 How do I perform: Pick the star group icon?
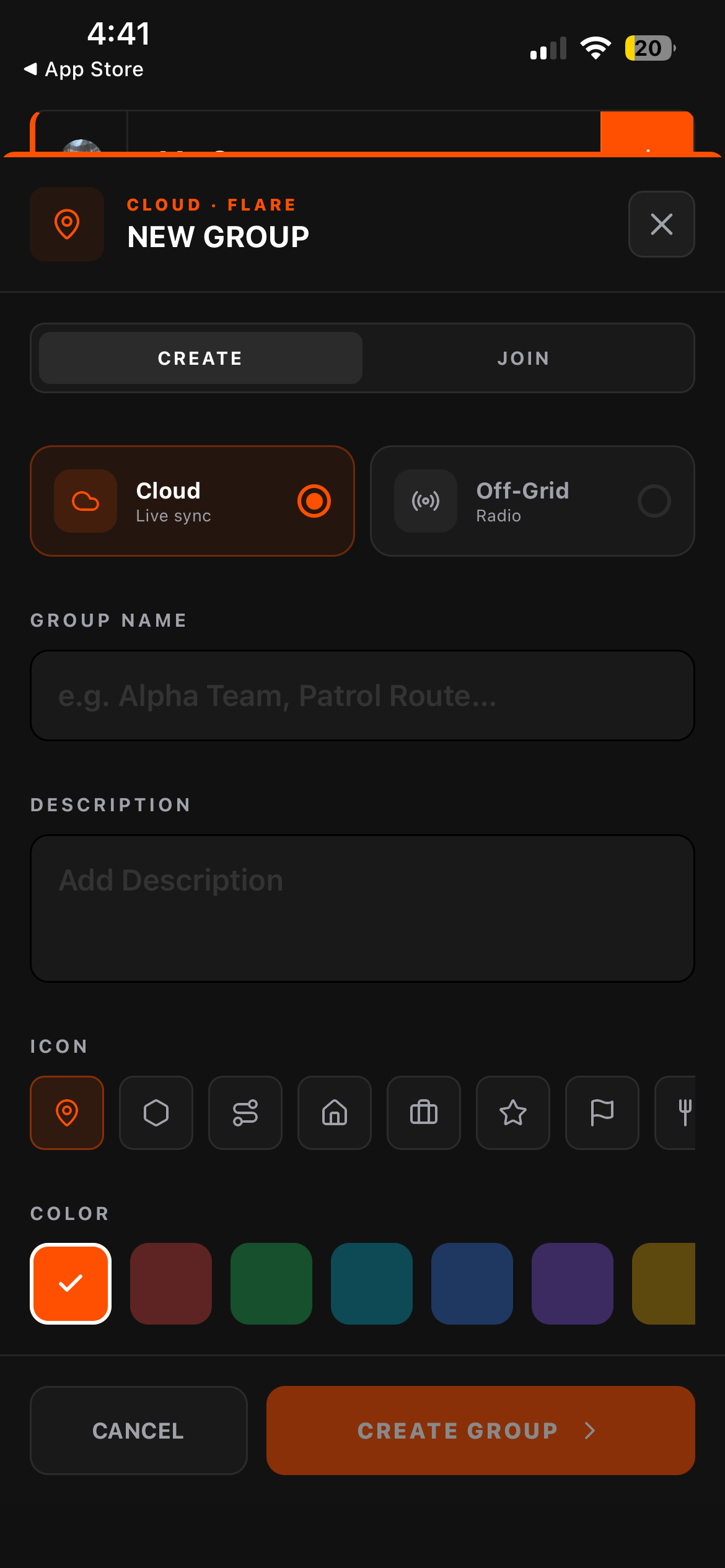(513, 1113)
